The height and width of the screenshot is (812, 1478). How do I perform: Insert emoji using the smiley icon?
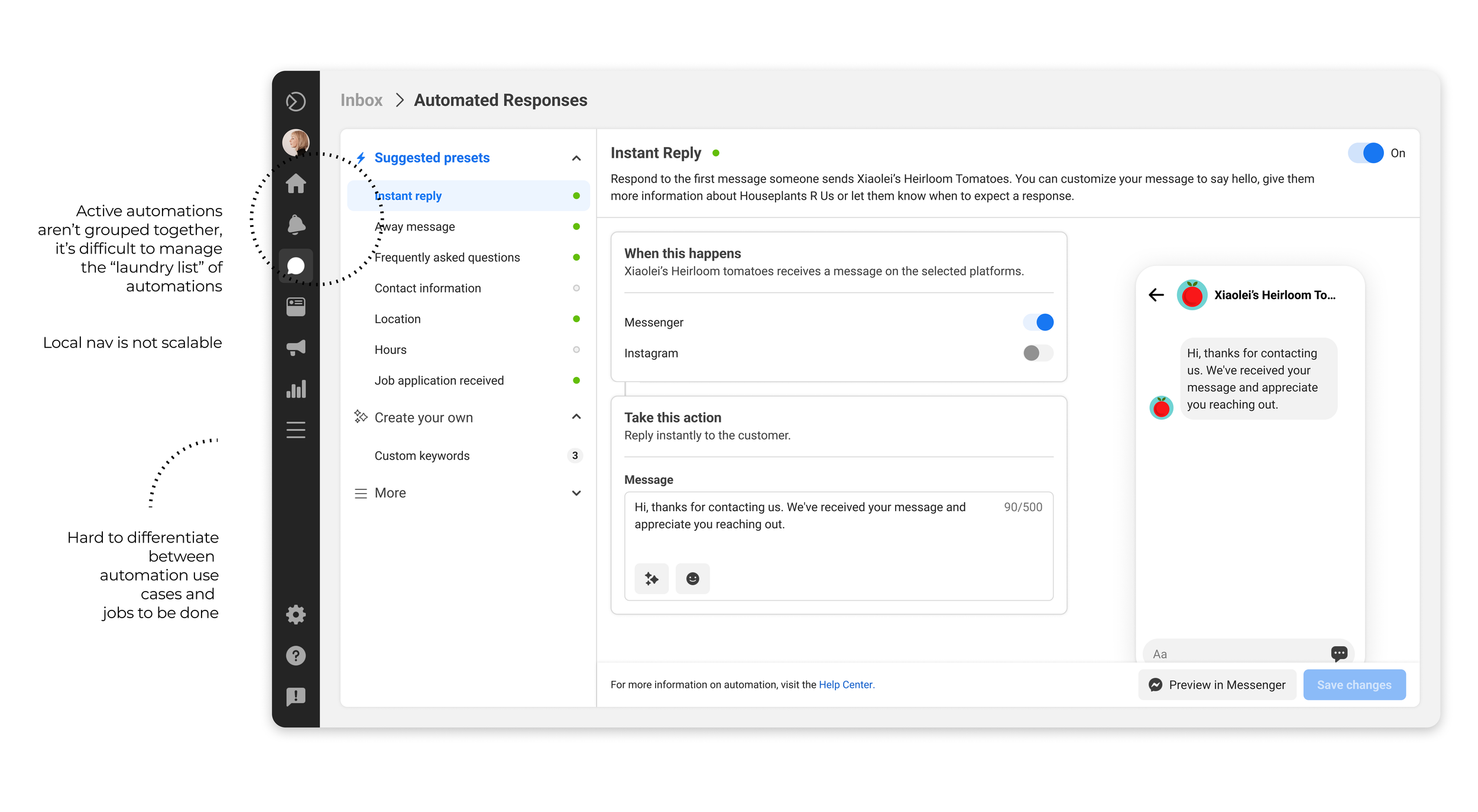tap(692, 579)
